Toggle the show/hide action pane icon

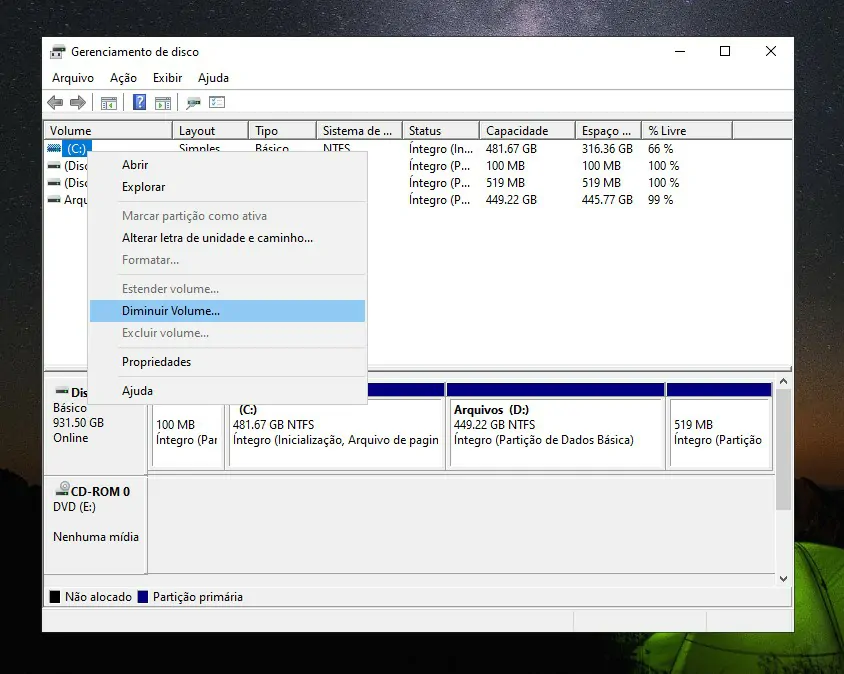coord(163,102)
